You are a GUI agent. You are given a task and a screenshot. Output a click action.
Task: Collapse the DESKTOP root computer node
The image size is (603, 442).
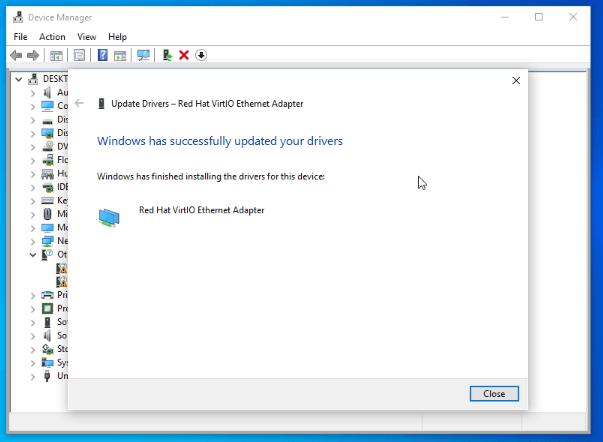[18, 79]
